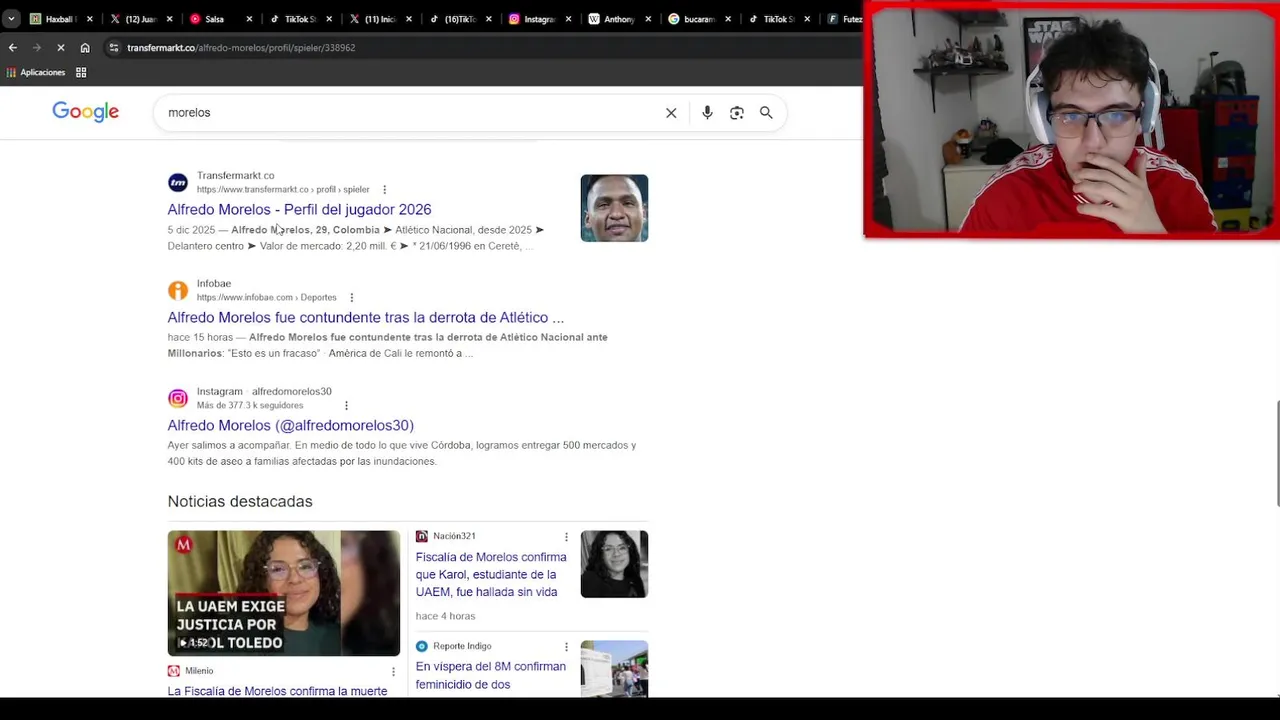The image size is (1280, 720).
Task: Open the tab search dropdown arrow
Action: coord(11,19)
